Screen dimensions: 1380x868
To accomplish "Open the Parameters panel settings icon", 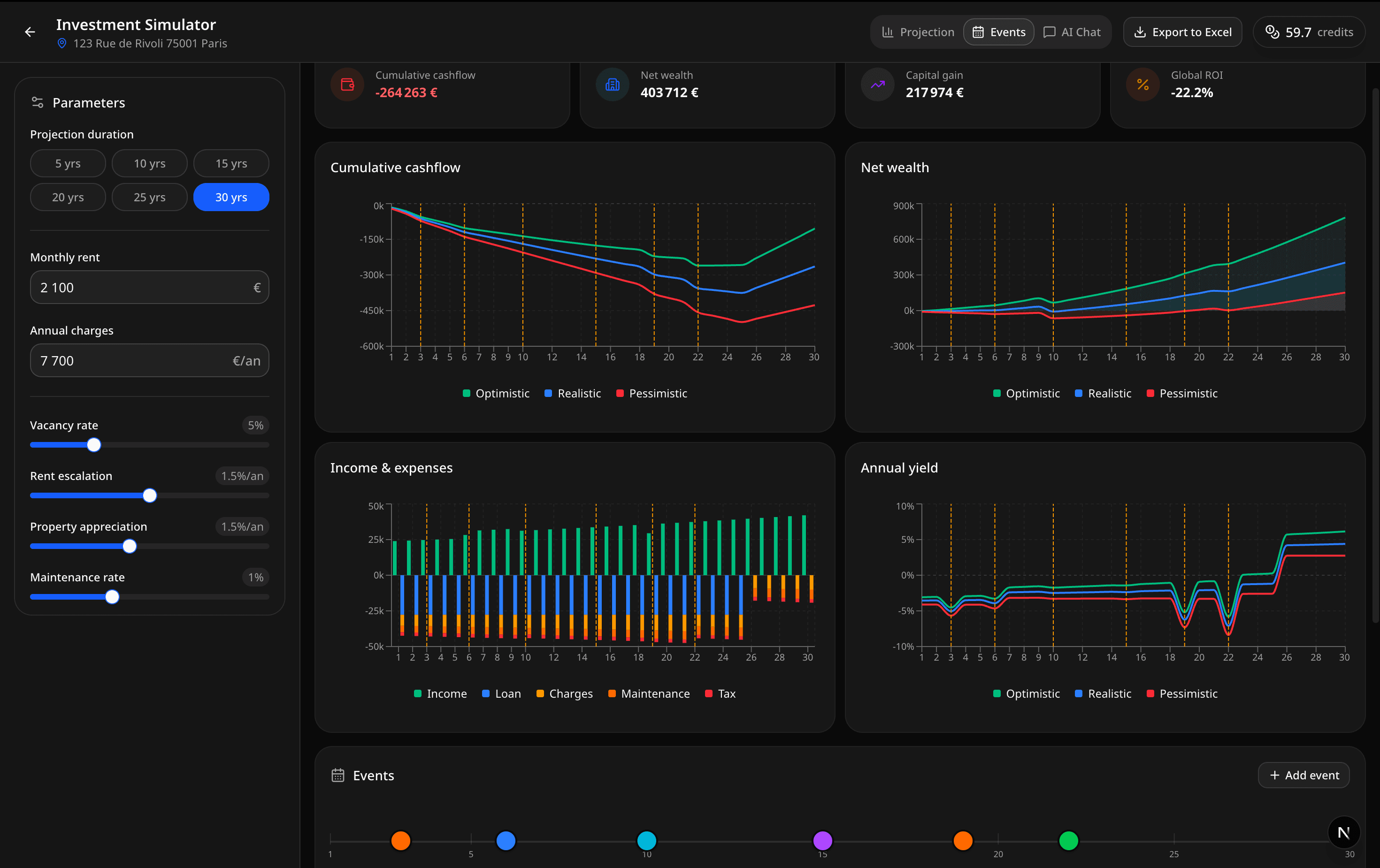I will [37, 102].
